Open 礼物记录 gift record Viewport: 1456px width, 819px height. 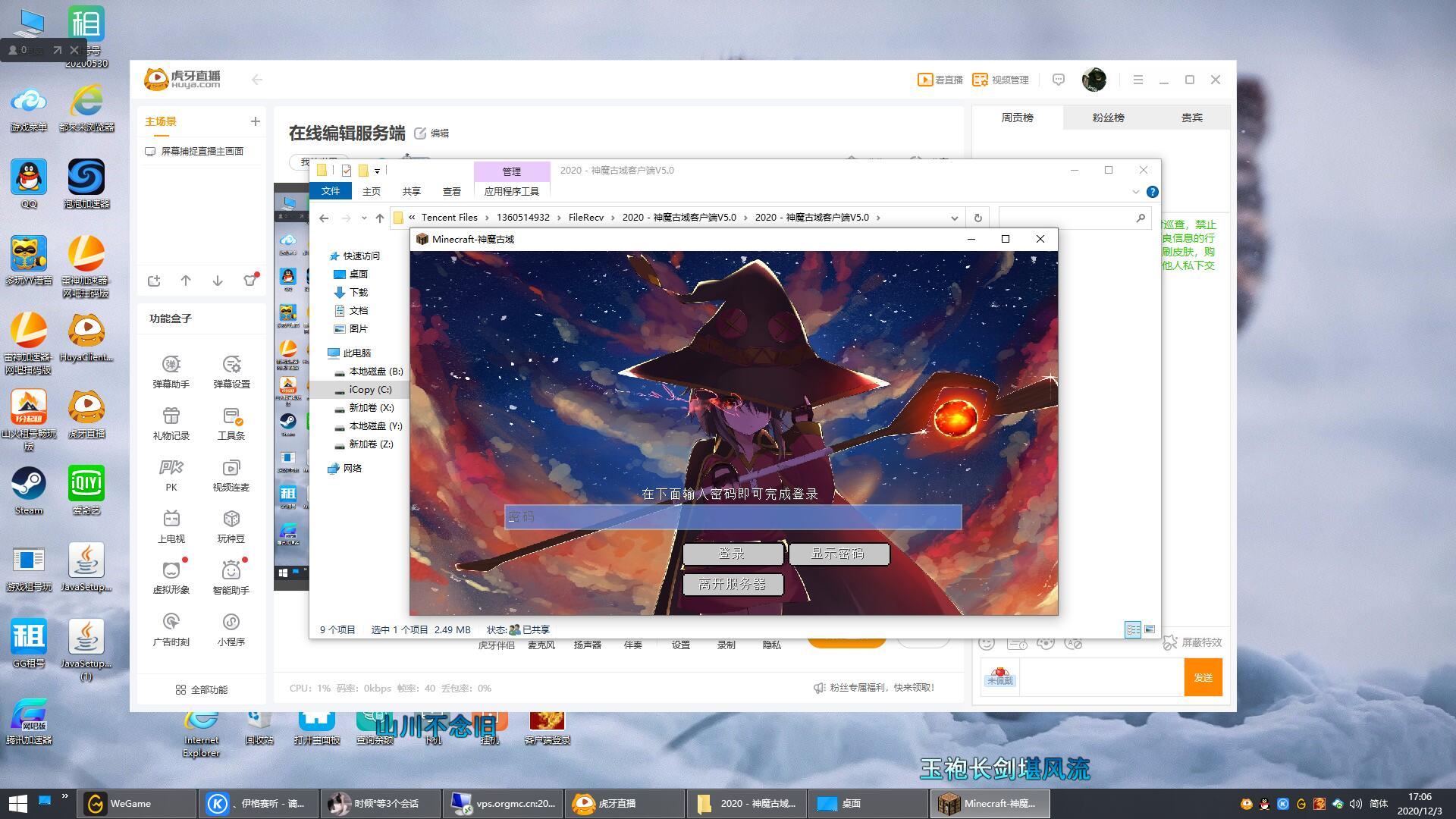pos(171,423)
